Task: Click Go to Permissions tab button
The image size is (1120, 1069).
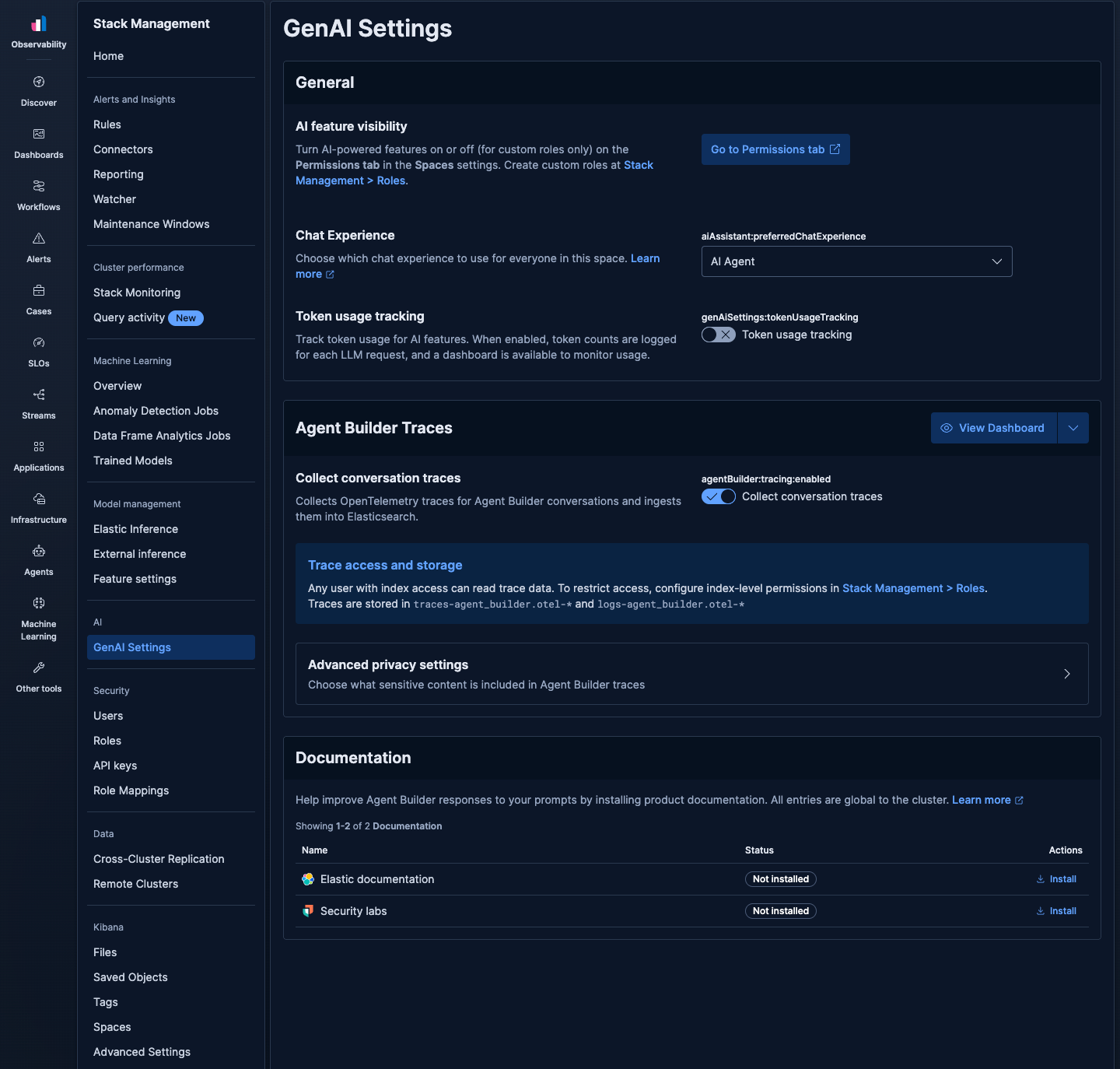Action: pyautogui.click(x=775, y=149)
